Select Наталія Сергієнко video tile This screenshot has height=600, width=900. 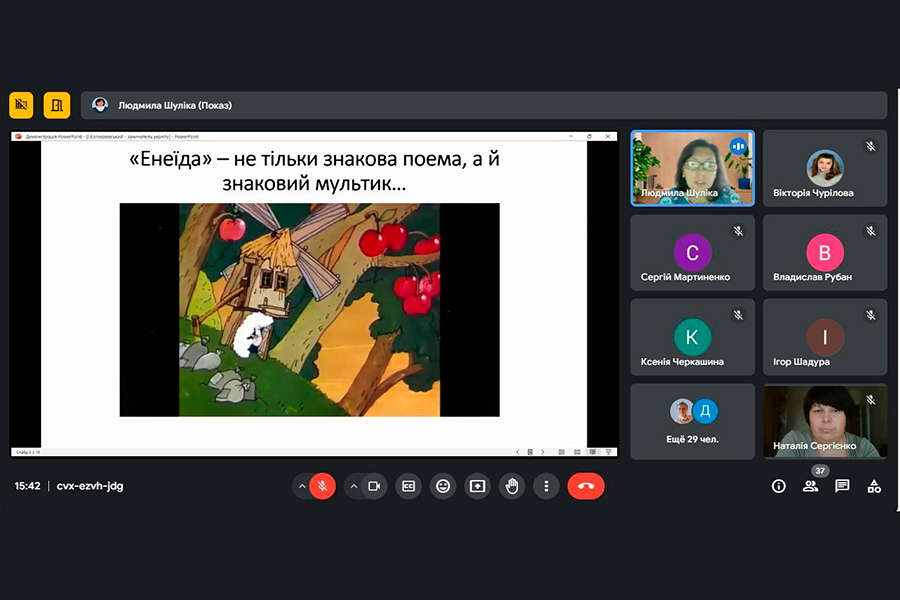825,421
